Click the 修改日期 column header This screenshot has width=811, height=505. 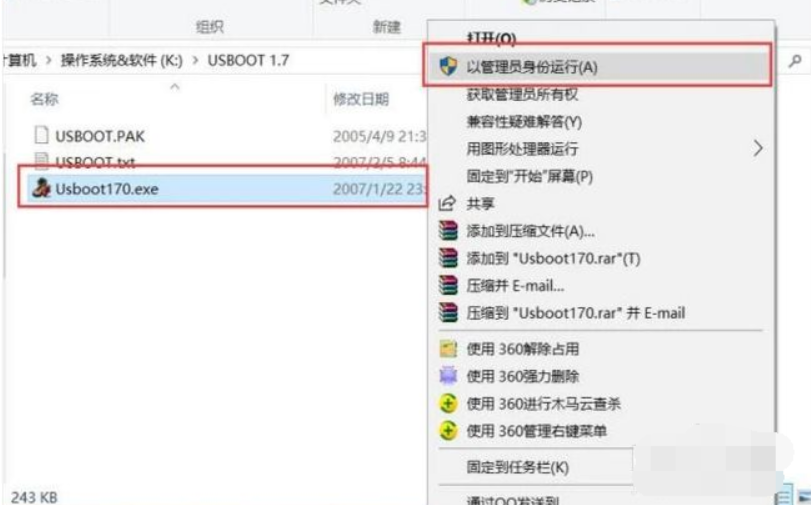[361, 99]
